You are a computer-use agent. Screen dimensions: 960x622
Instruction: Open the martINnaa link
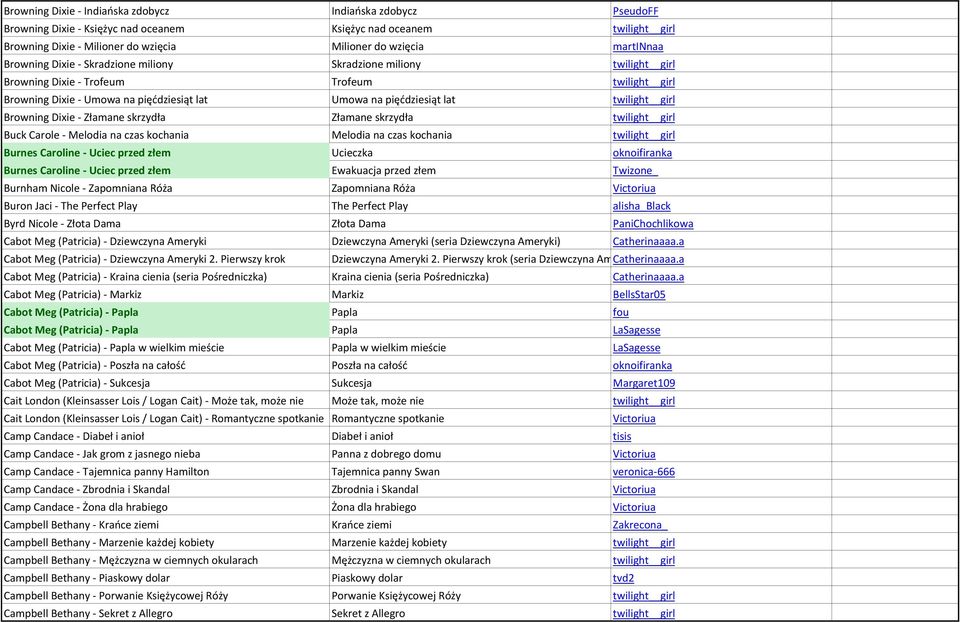coord(637,47)
